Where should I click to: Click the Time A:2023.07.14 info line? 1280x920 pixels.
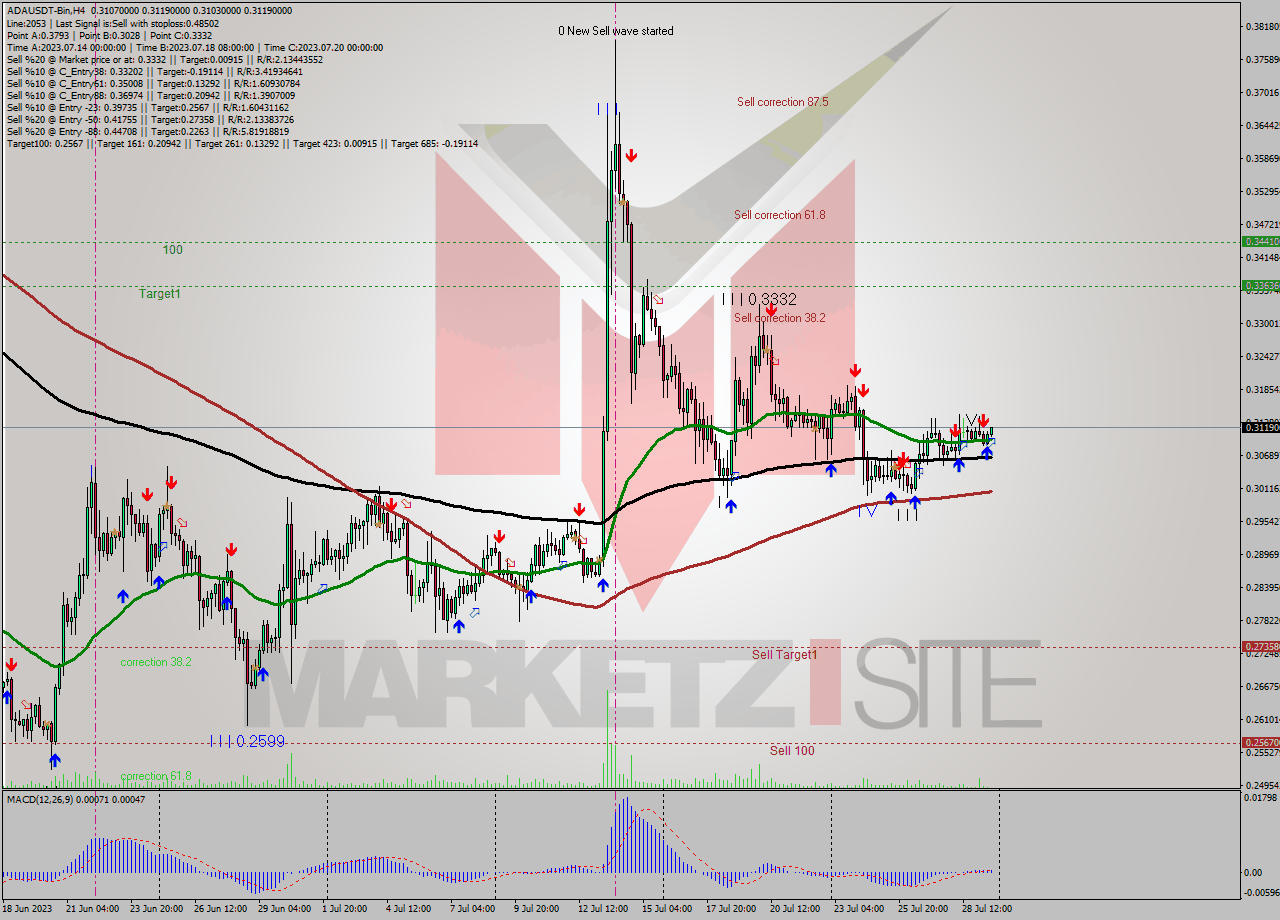click(x=195, y=47)
